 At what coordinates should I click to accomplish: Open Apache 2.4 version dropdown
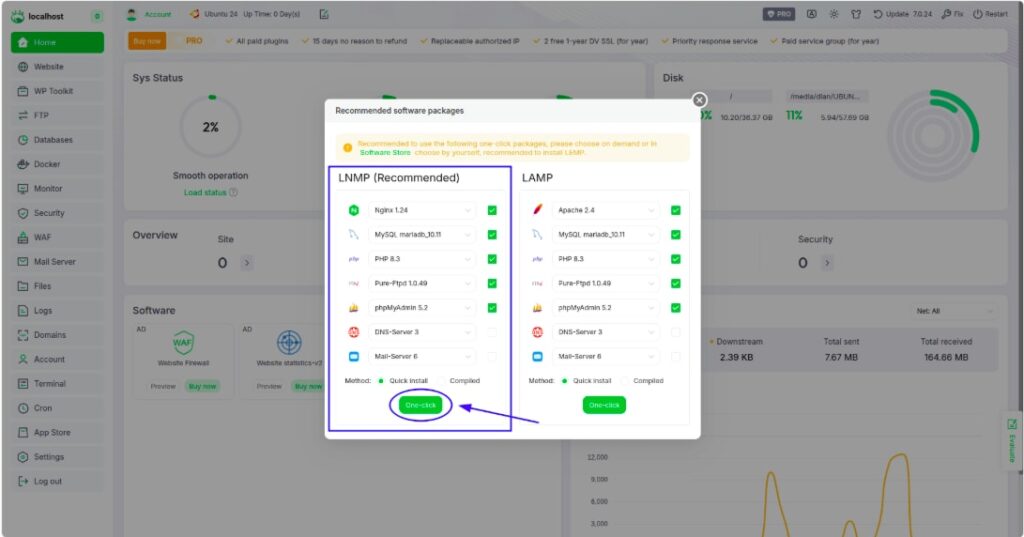[605, 210]
